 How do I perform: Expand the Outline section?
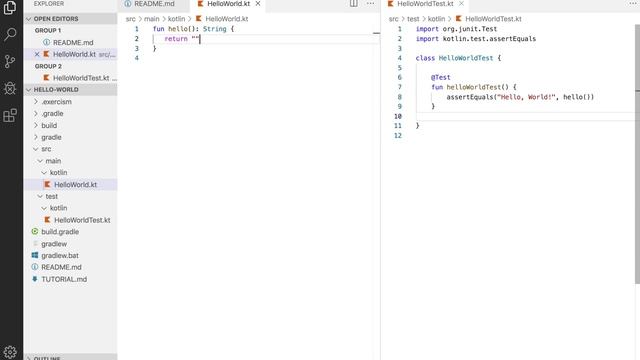click(71, 357)
